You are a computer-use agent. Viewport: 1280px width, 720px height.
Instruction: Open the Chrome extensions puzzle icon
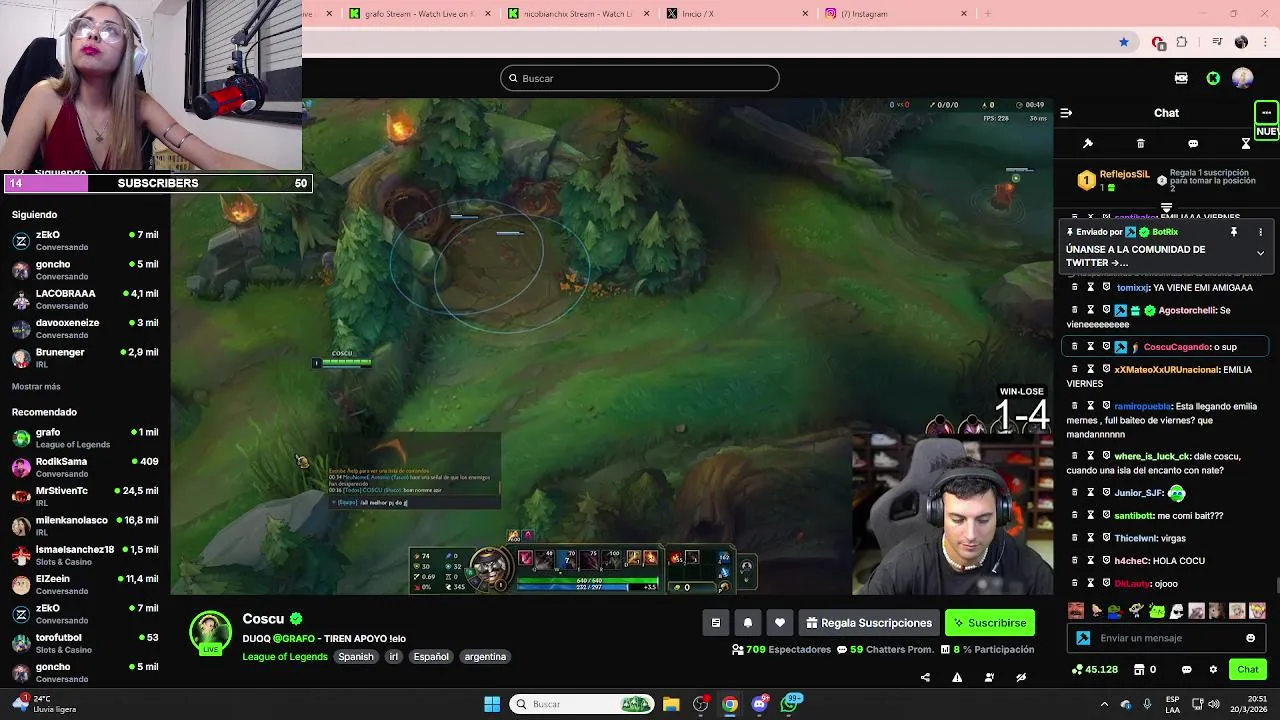click(1182, 42)
